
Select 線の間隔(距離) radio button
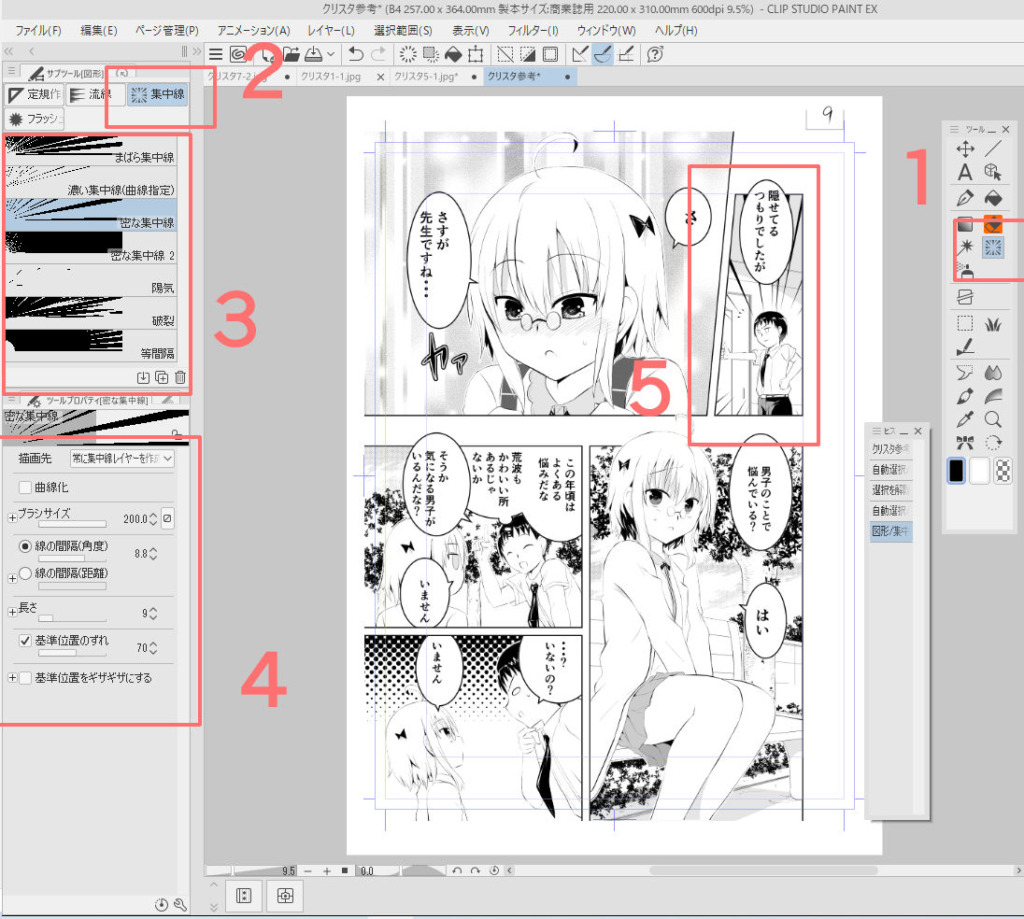point(25,573)
